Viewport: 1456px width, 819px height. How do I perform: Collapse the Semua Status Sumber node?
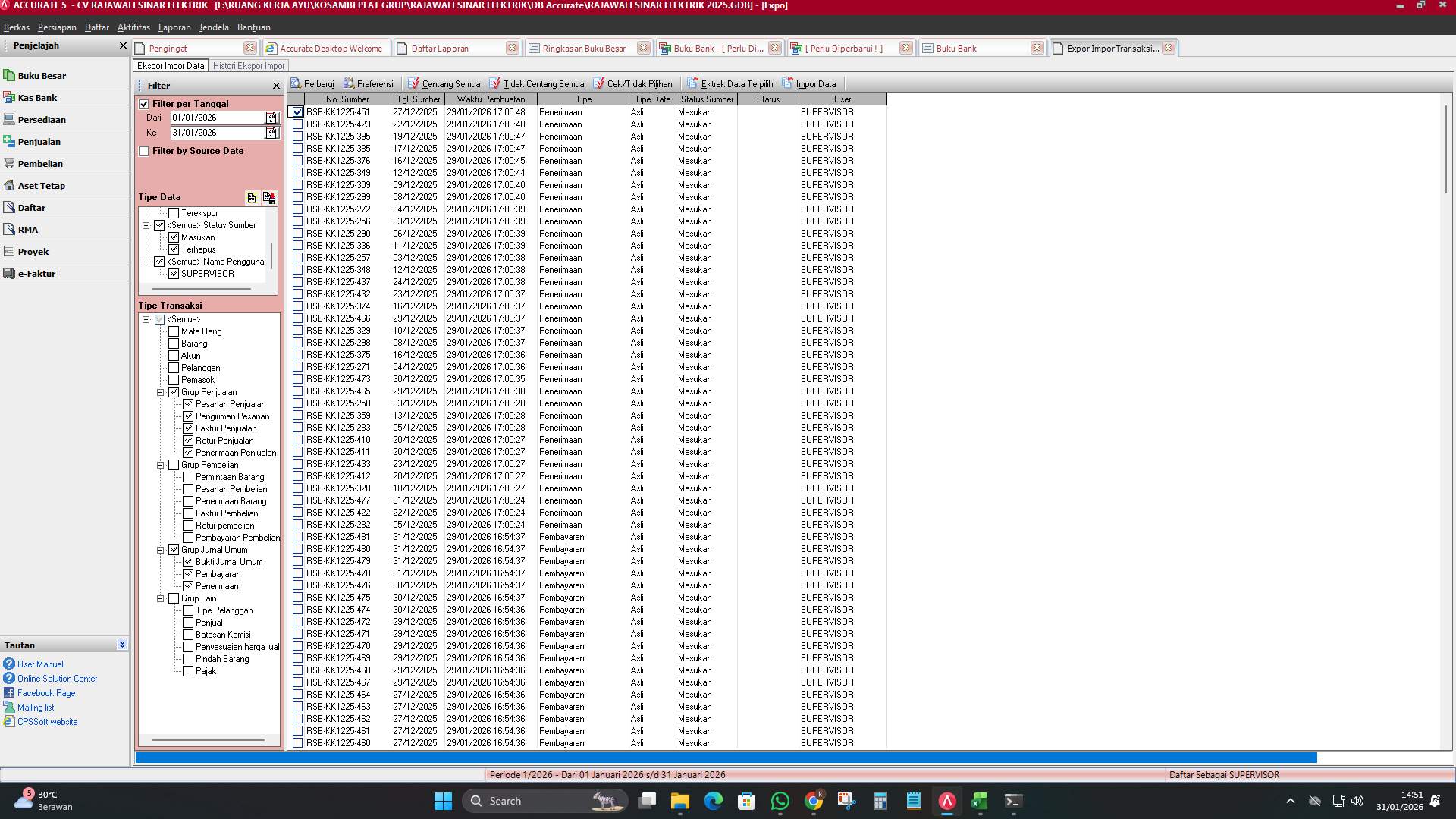click(146, 225)
